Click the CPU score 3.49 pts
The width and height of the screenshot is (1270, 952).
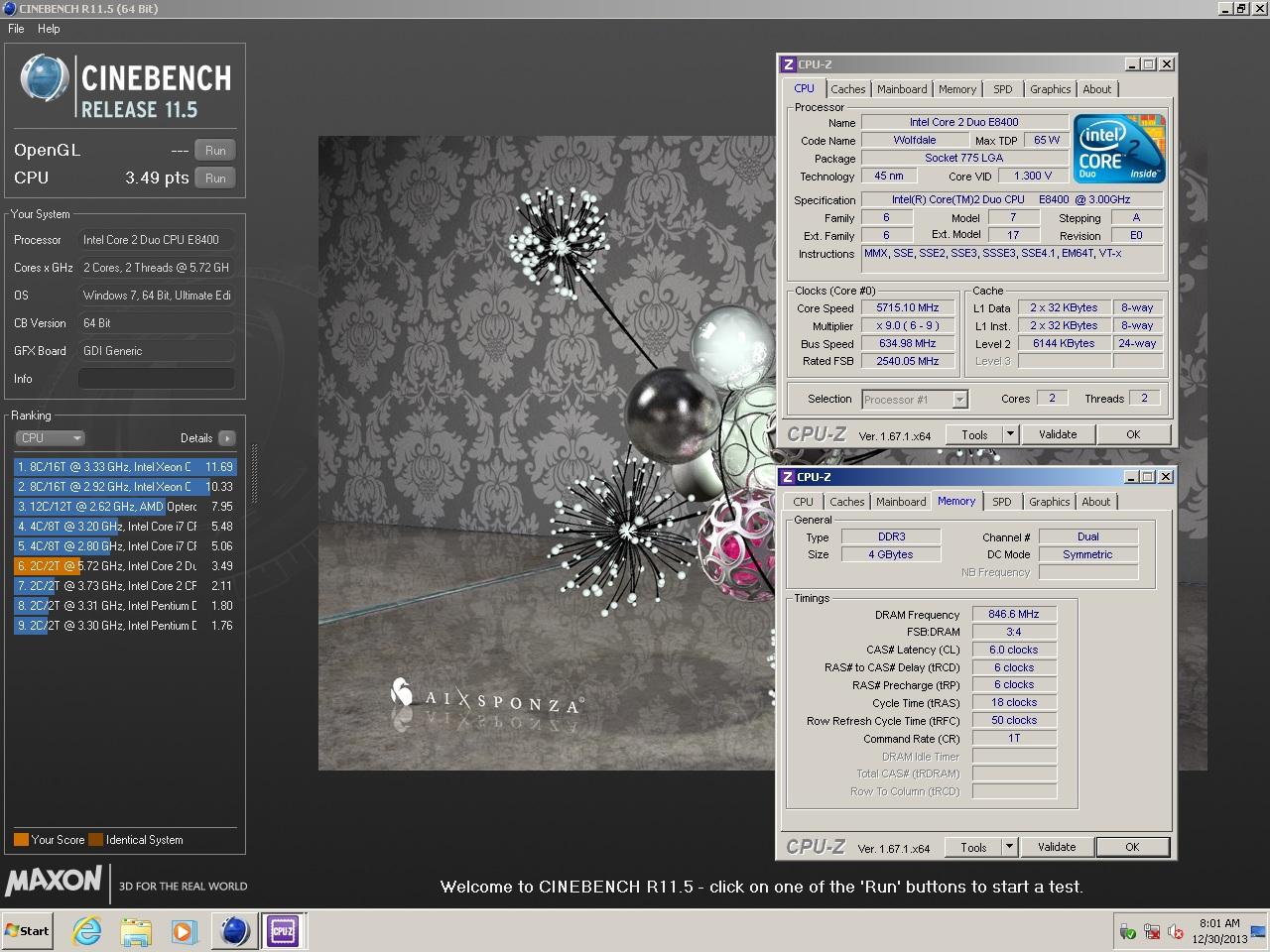pyautogui.click(x=157, y=178)
